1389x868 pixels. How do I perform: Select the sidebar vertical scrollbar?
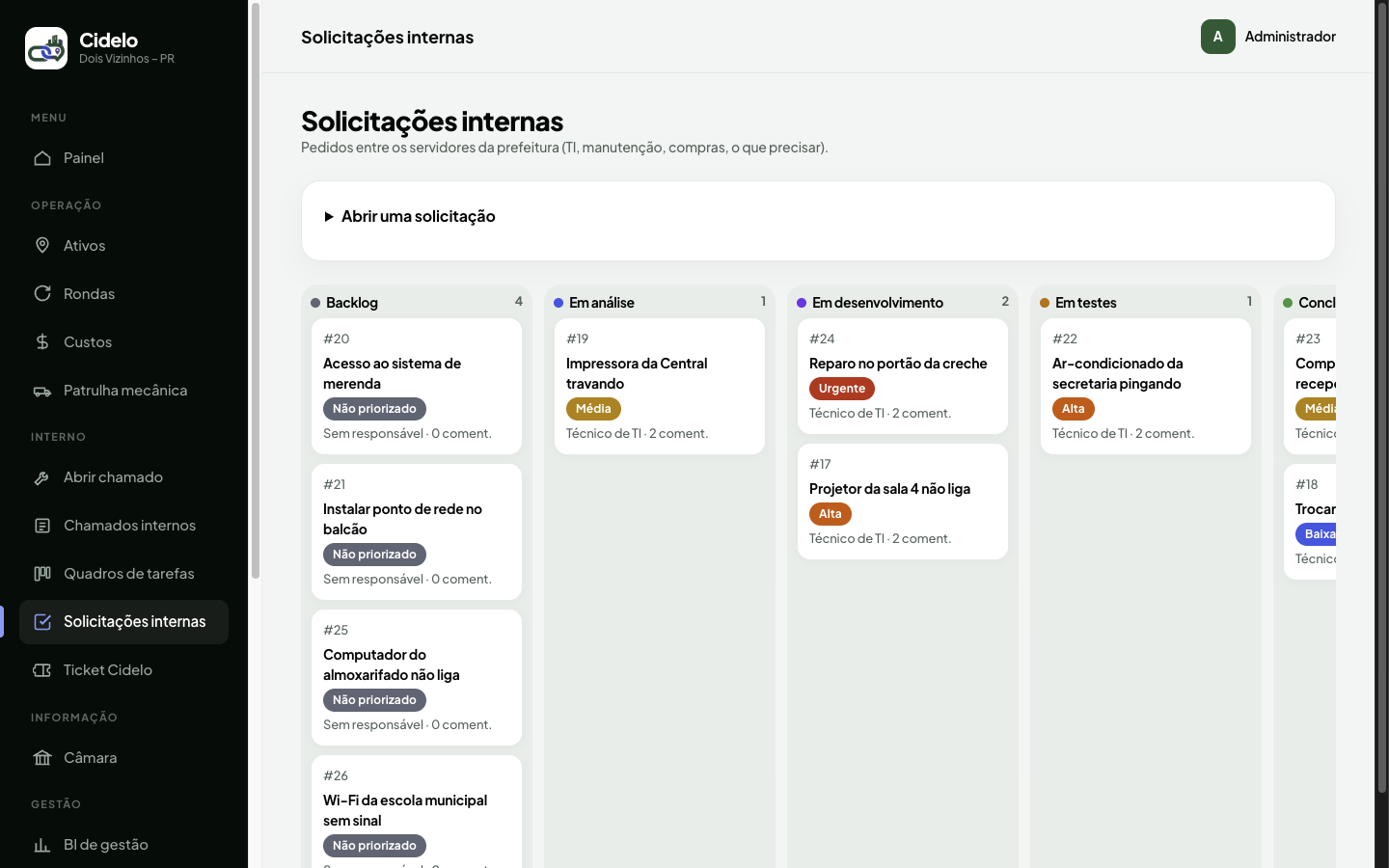256,290
